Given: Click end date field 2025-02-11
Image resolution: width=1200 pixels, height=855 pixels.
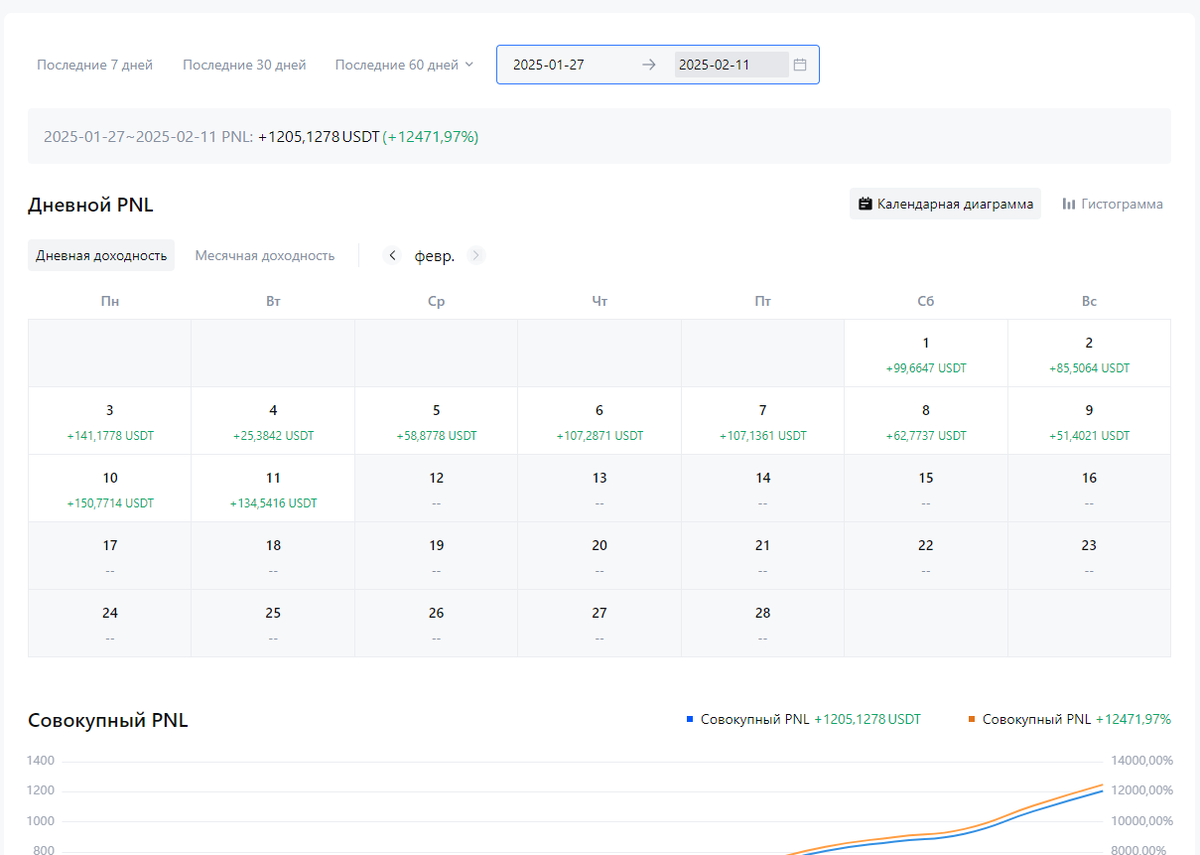Looking at the screenshot, I should point(732,65).
